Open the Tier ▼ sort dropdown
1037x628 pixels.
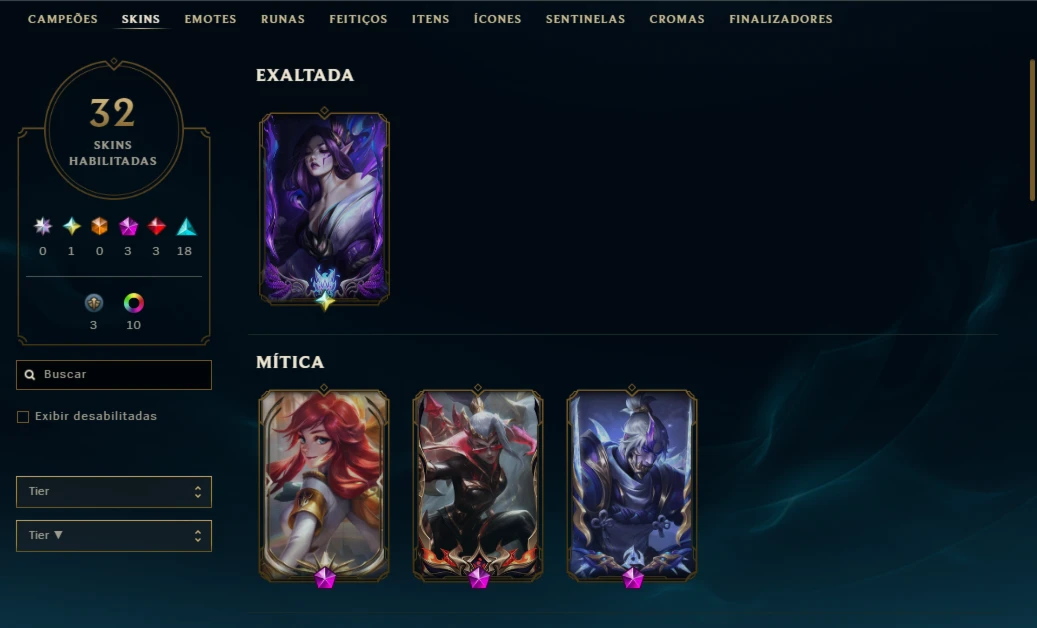coord(114,536)
